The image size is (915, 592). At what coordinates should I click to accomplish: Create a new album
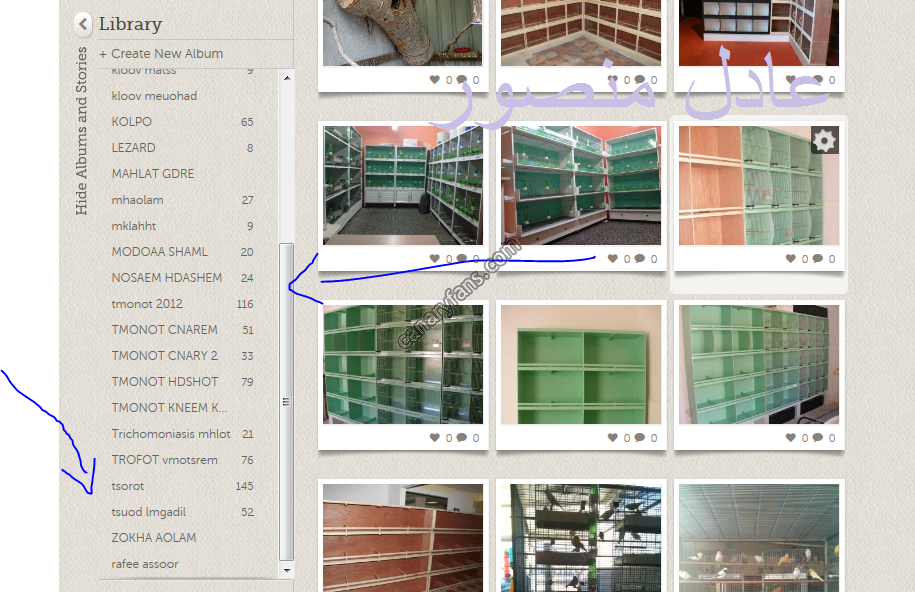(161, 54)
